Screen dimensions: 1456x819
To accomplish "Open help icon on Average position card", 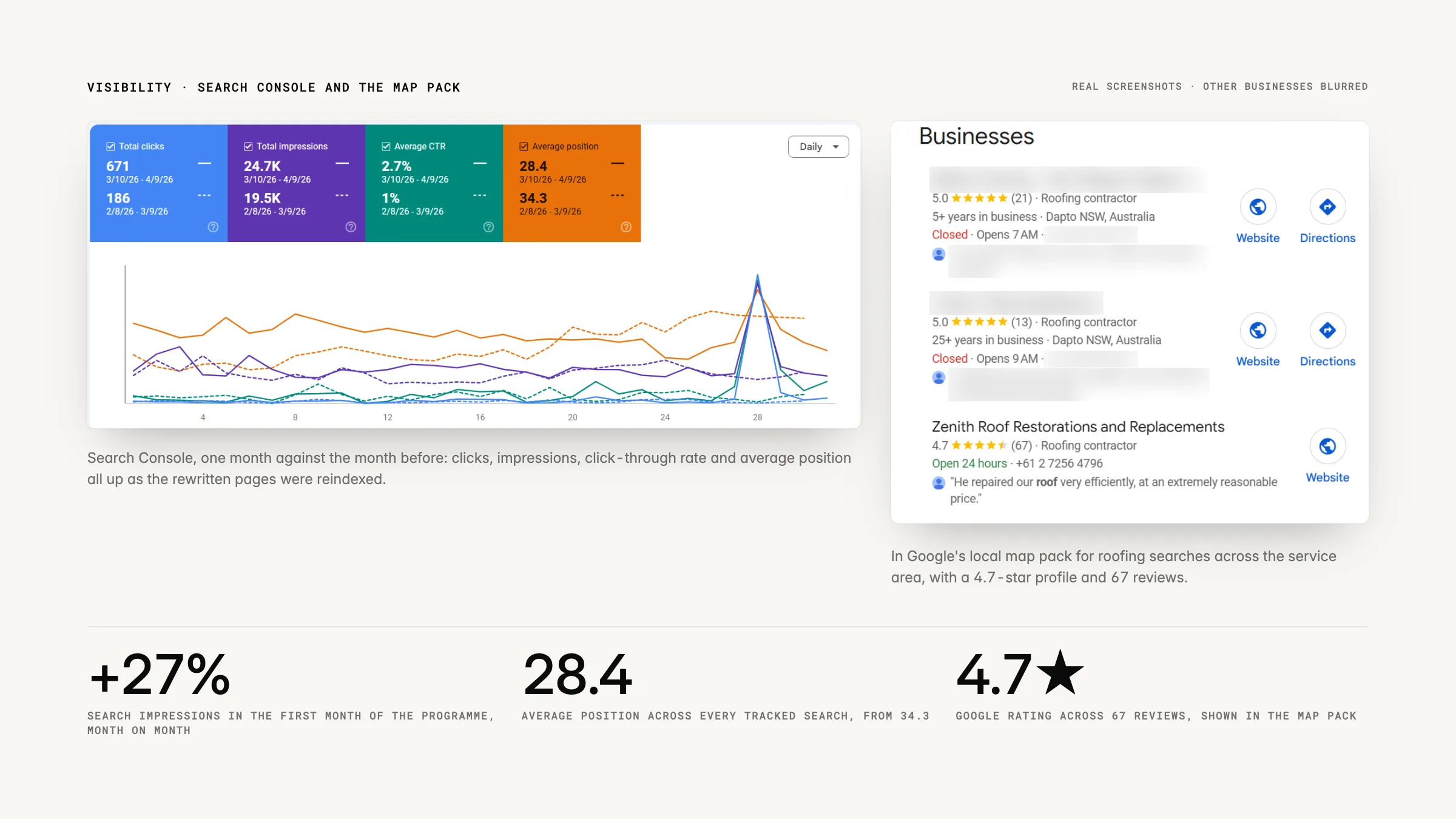I will coord(626,227).
